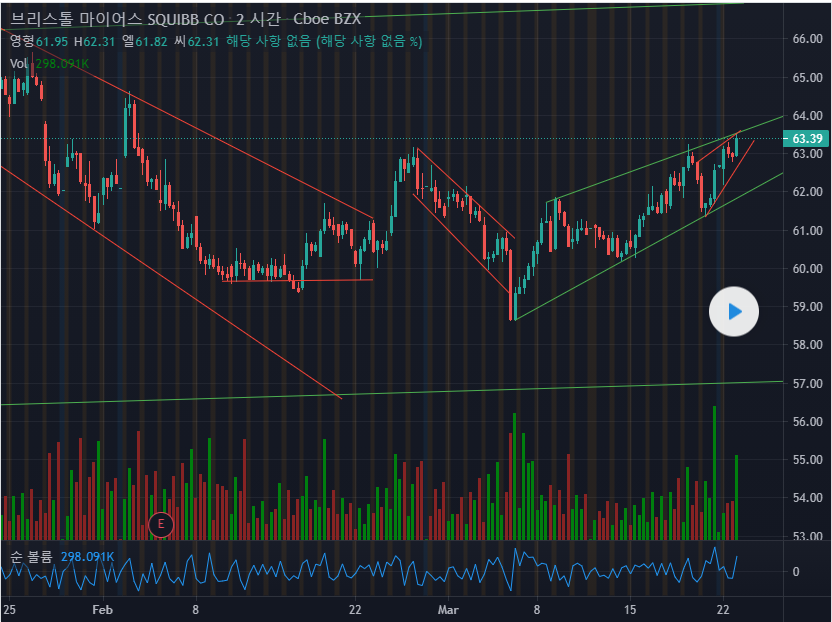This screenshot has width=832, height=622.
Task: Click the 60.00 price axis label
Action: pos(807,269)
